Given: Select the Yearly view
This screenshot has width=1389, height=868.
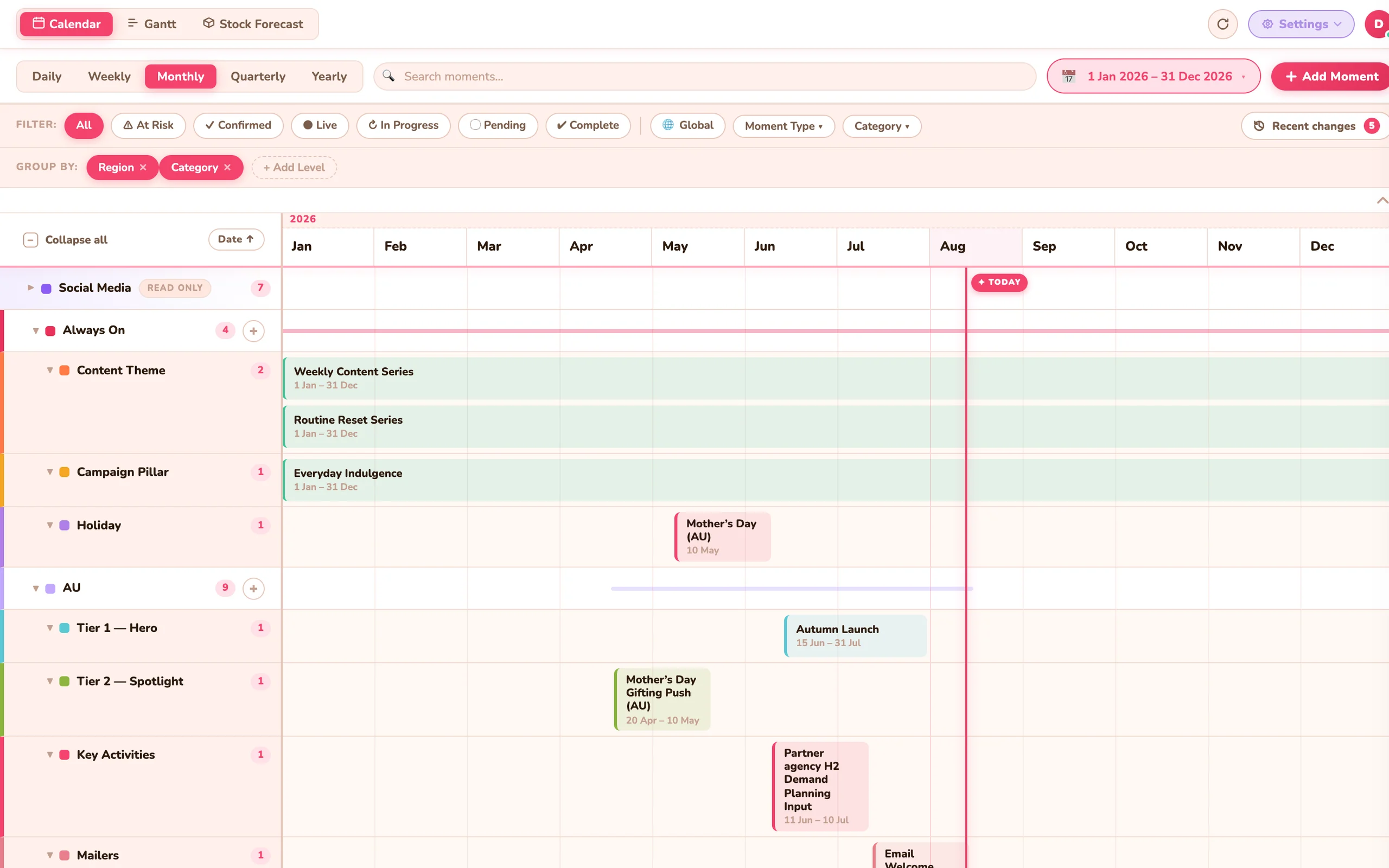Looking at the screenshot, I should (x=329, y=76).
